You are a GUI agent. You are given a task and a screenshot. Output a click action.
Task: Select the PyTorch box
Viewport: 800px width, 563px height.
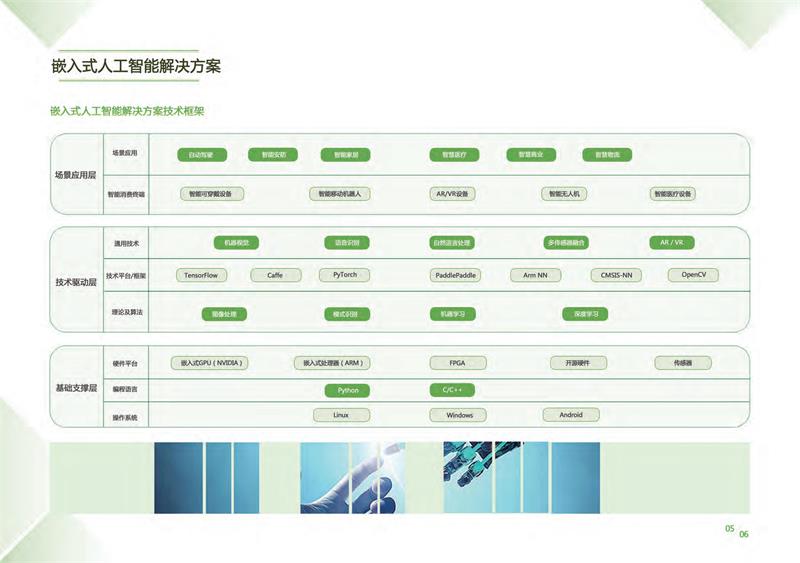click(344, 275)
